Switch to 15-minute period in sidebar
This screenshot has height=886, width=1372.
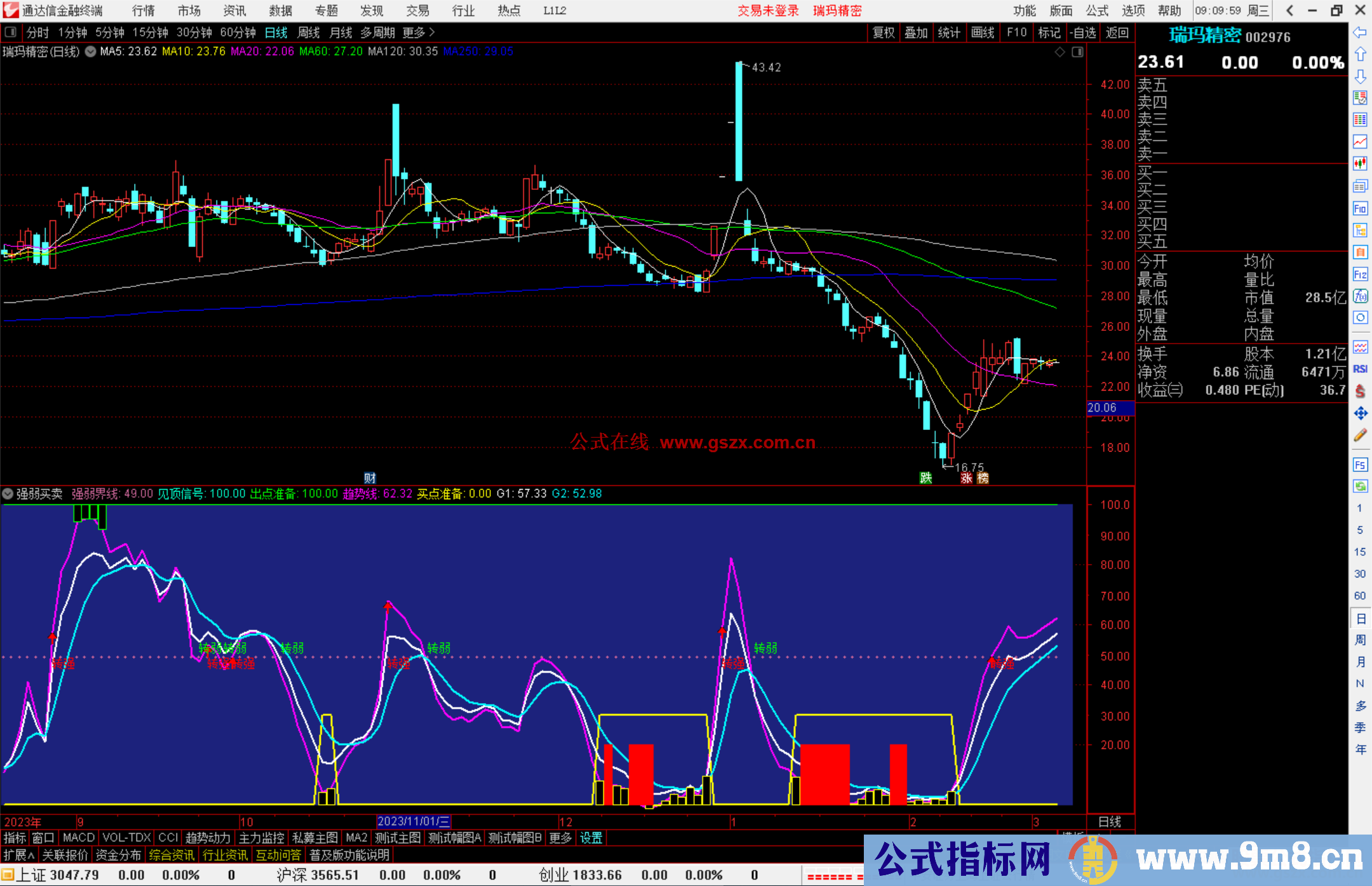[x=1360, y=552]
